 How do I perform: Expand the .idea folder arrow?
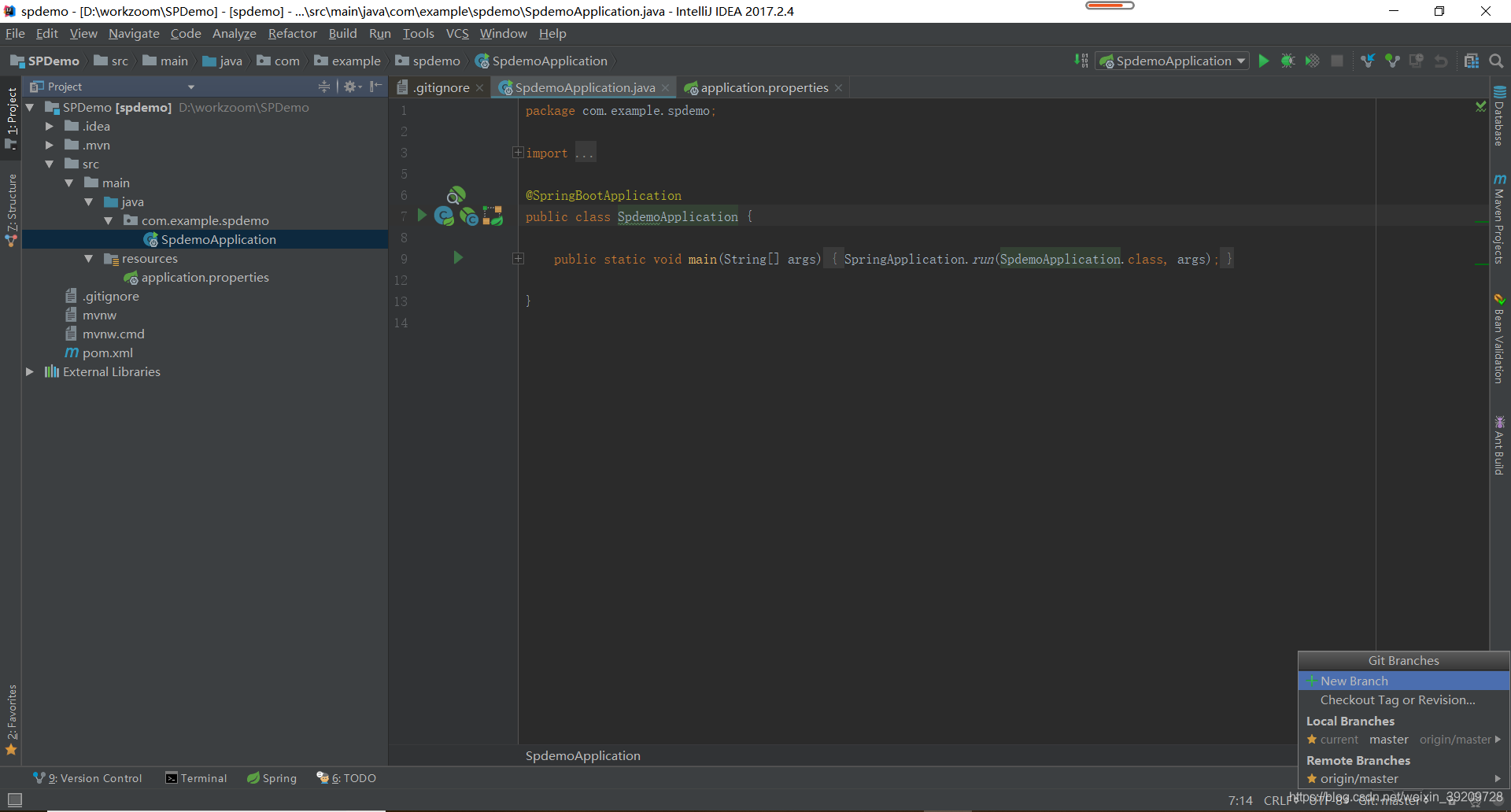click(x=50, y=126)
